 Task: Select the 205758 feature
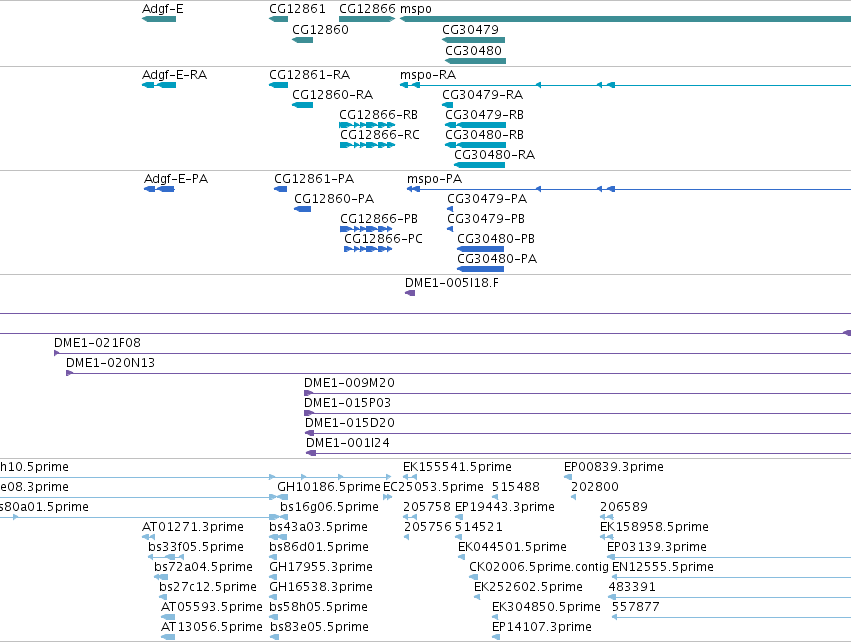[410, 517]
